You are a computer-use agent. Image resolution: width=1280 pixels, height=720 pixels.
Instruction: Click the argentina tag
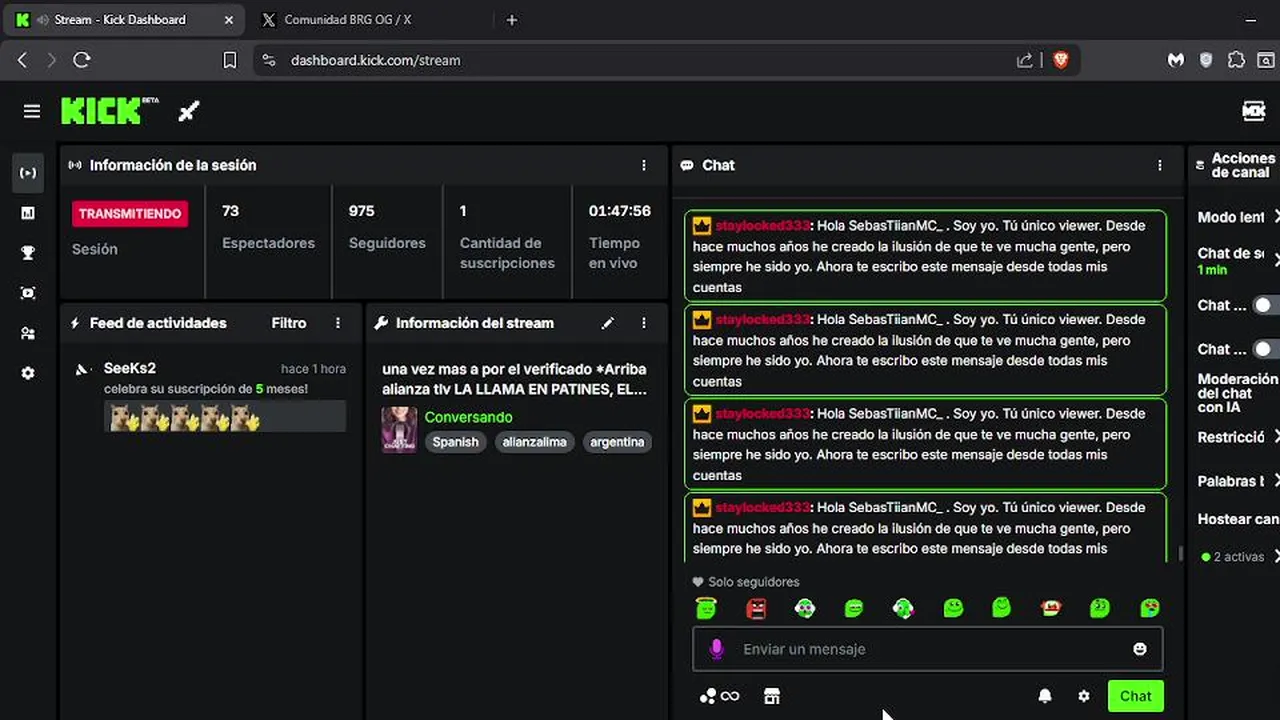click(x=617, y=442)
